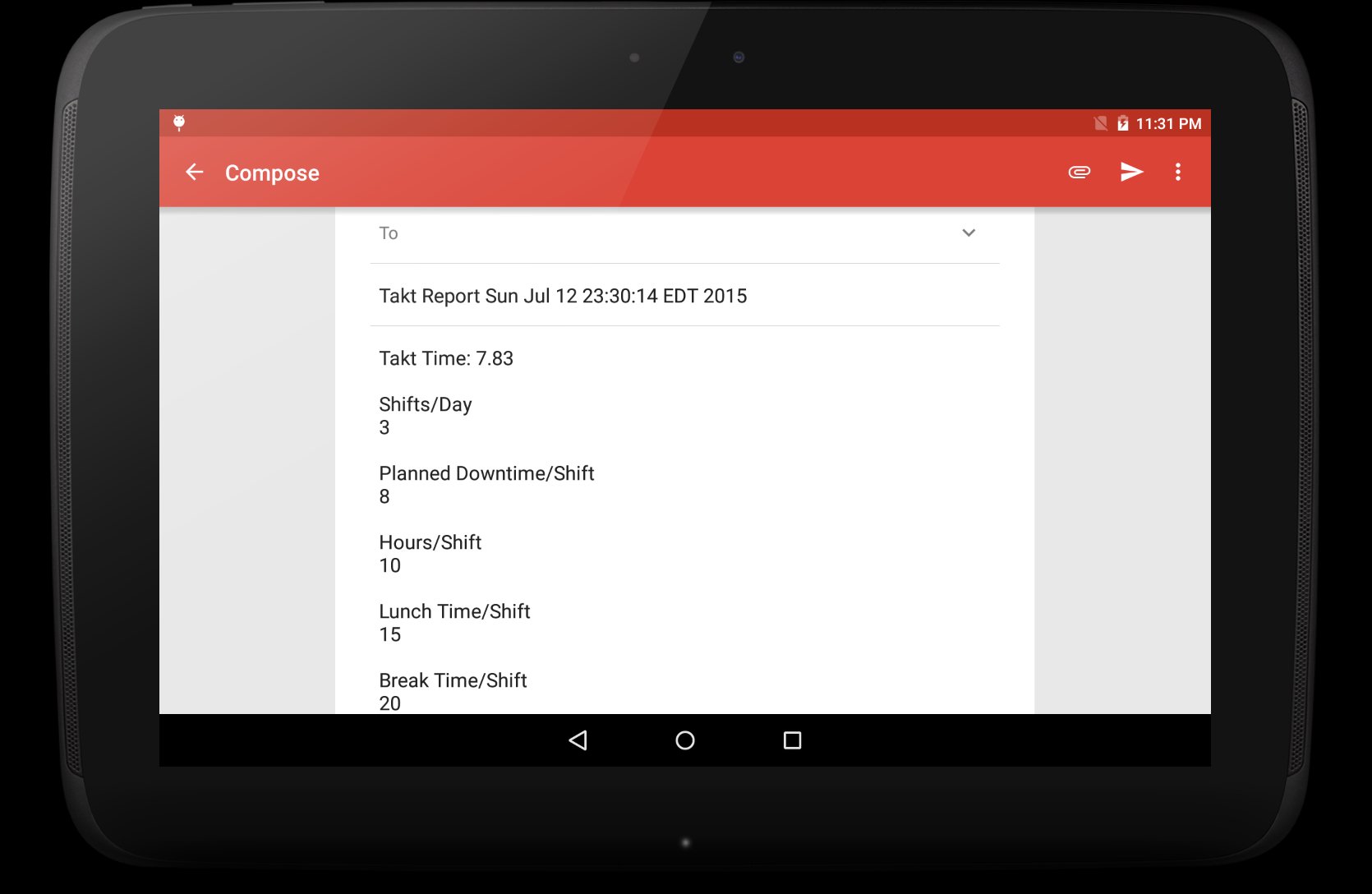Tap the no-SIM status icon
This screenshot has width=1372, height=894.
click(x=1101, y=123)
